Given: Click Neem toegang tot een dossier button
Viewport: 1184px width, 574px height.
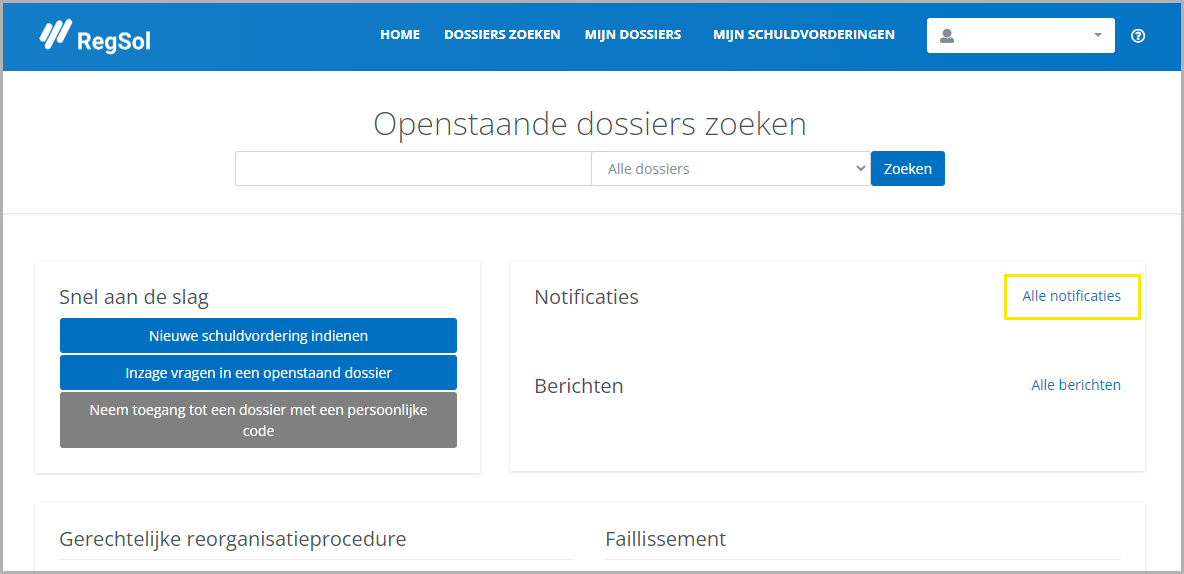Looking at the screenshot, I should point(258,420).
